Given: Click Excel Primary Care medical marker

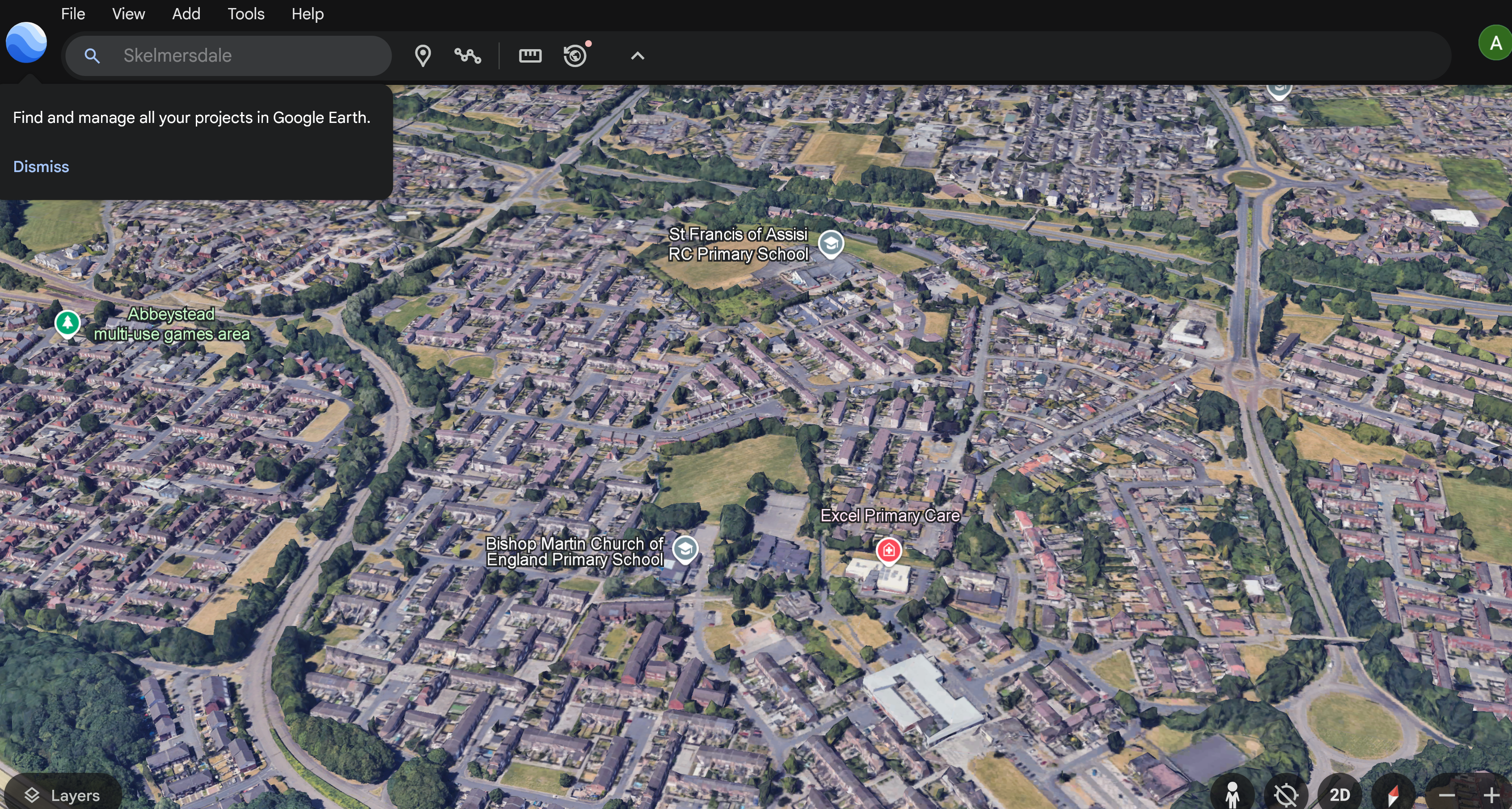Looking at the screenshot, I should click(888, 550).
